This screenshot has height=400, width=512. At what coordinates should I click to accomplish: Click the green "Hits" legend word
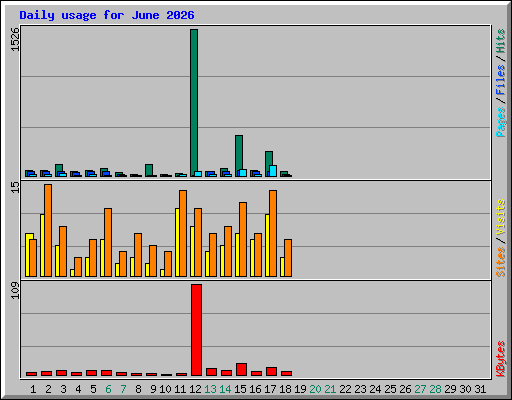501,41
